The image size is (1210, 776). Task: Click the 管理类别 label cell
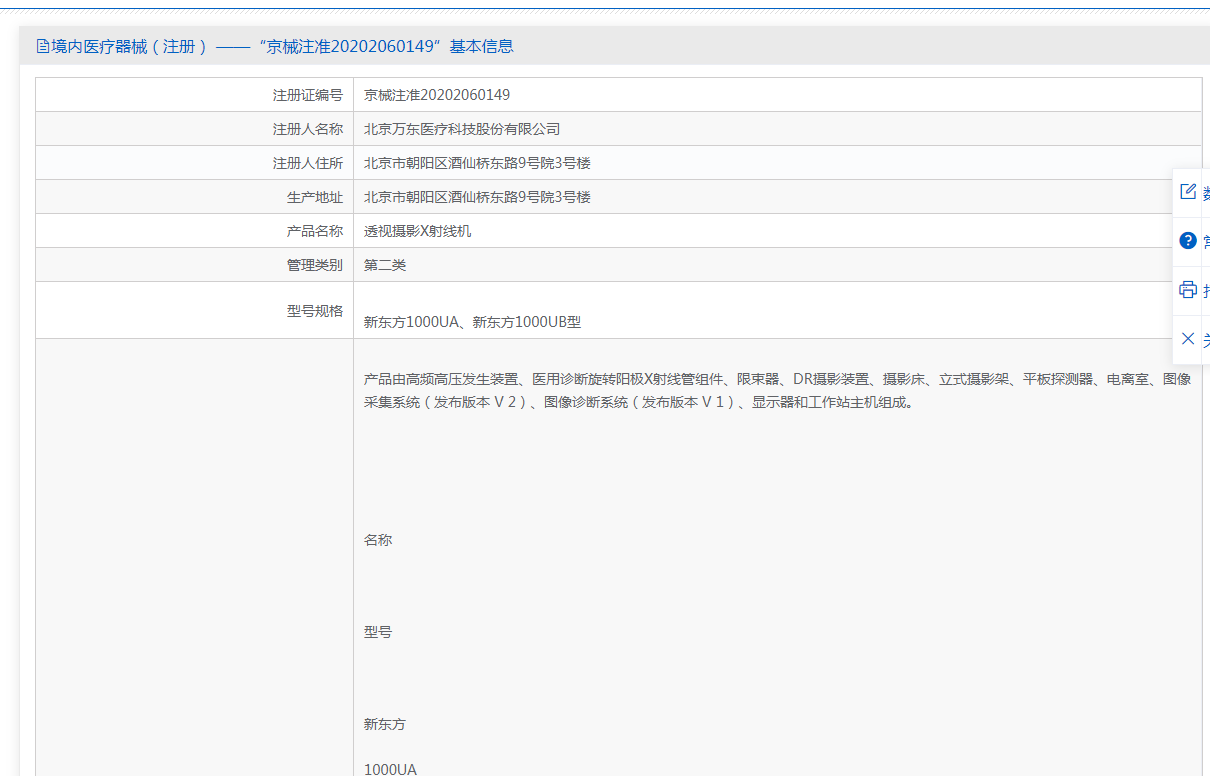[x=194, y=265]
